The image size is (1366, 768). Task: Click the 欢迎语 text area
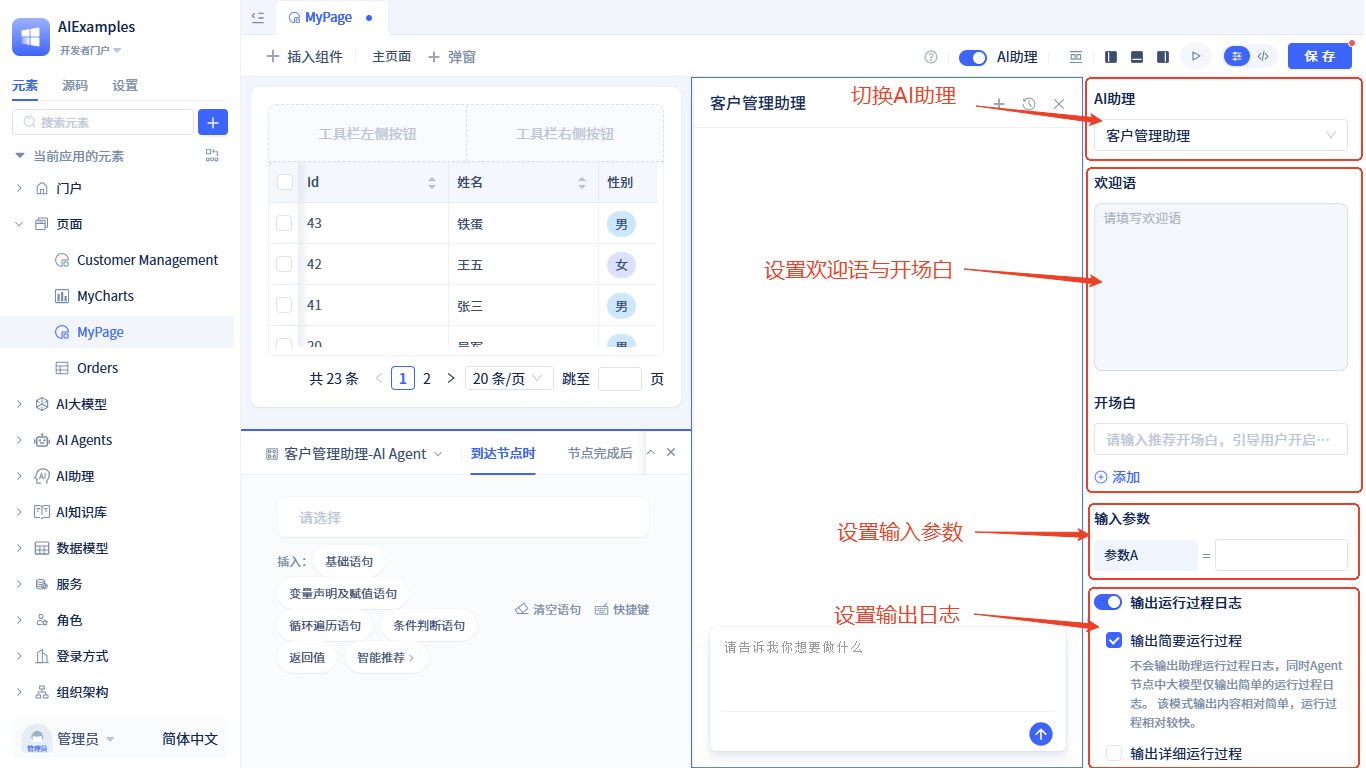[x=1221, y=287]
